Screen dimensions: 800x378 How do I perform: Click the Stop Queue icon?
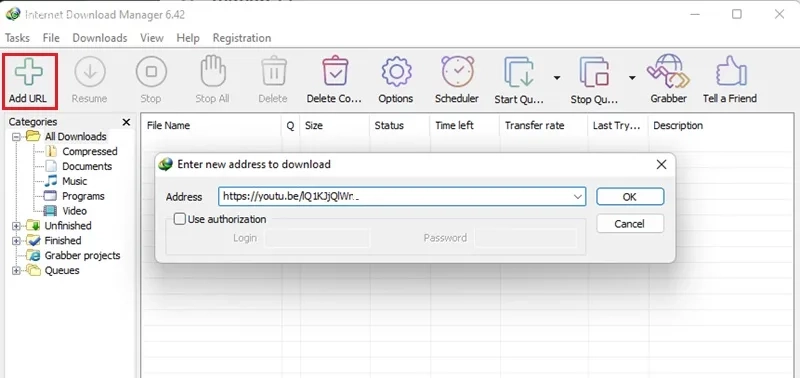[595, 72]
